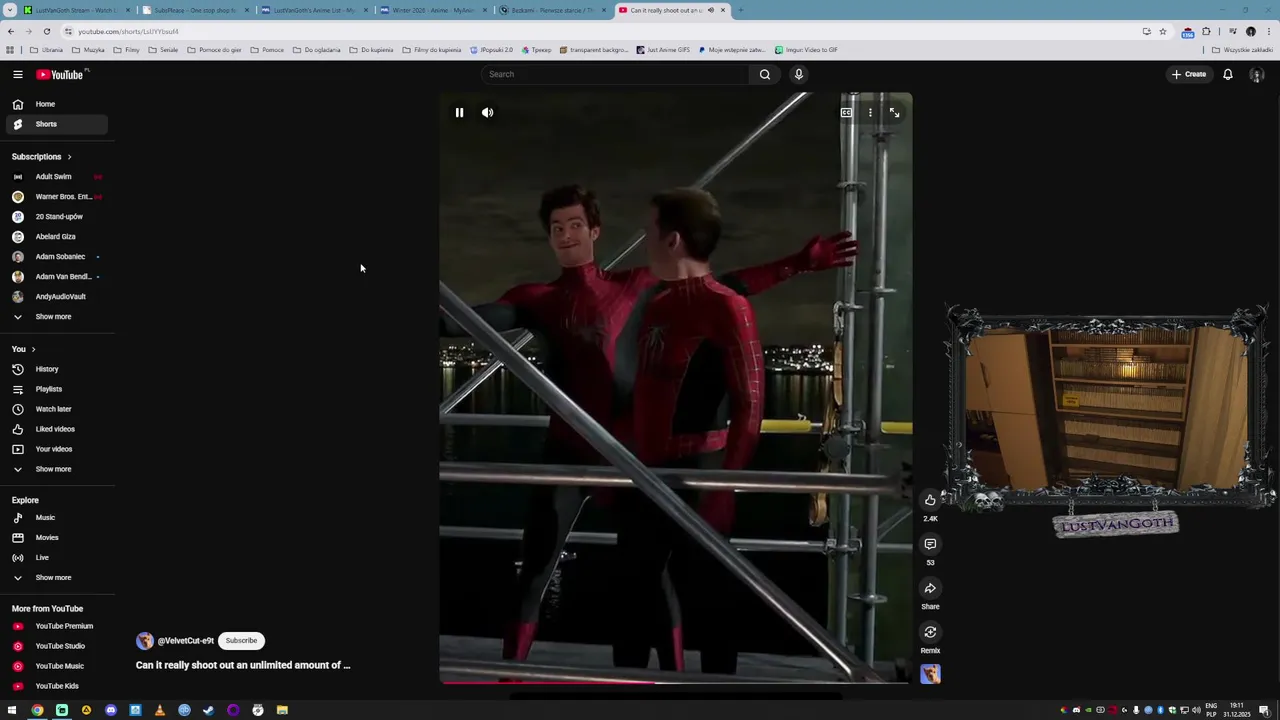
Task: Open the comments panel (53 comments)
Action: click(x=930, y=544)
